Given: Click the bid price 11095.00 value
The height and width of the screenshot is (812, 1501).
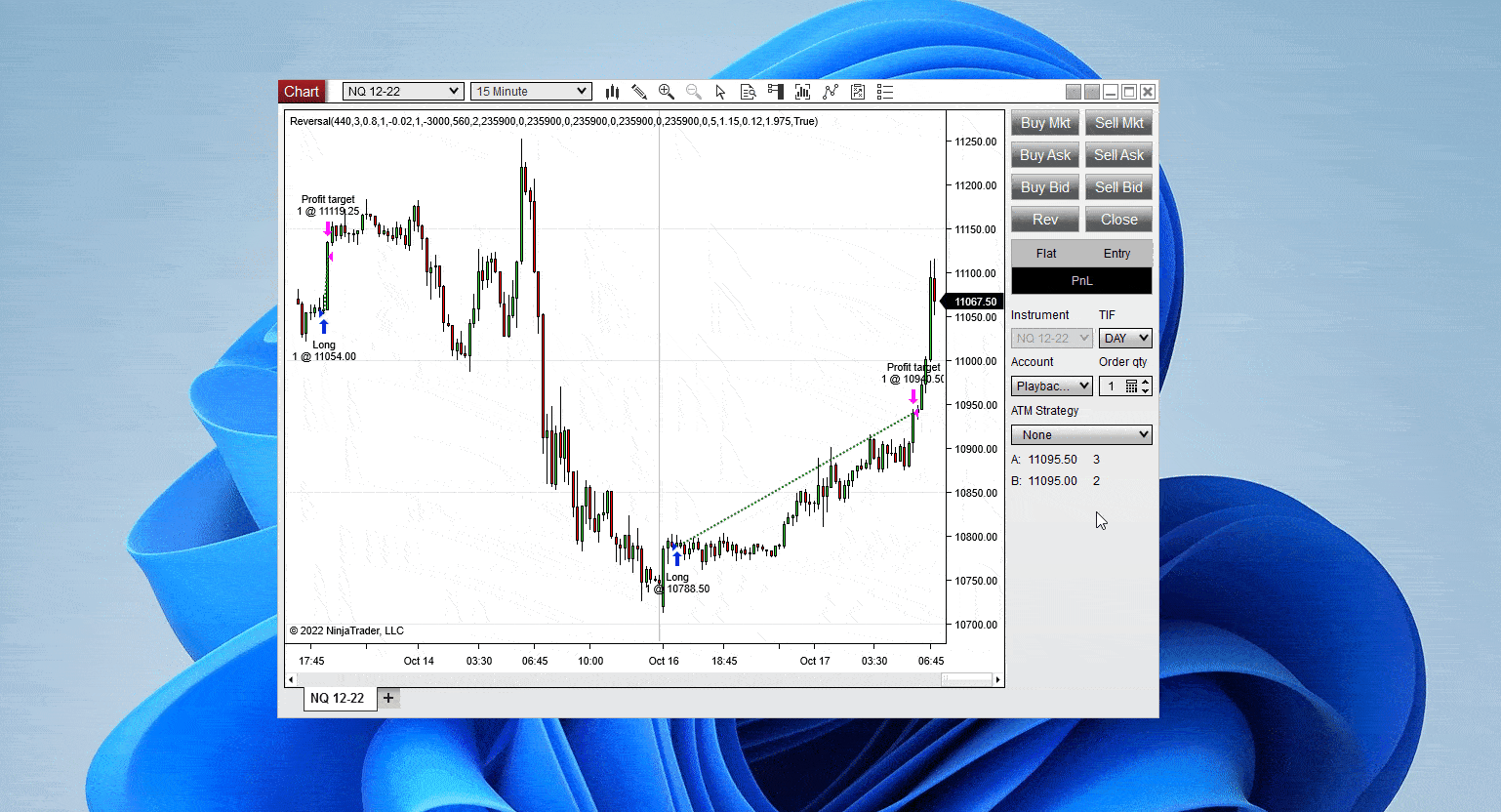Looking at the screenshot, I should [1052, 481].
